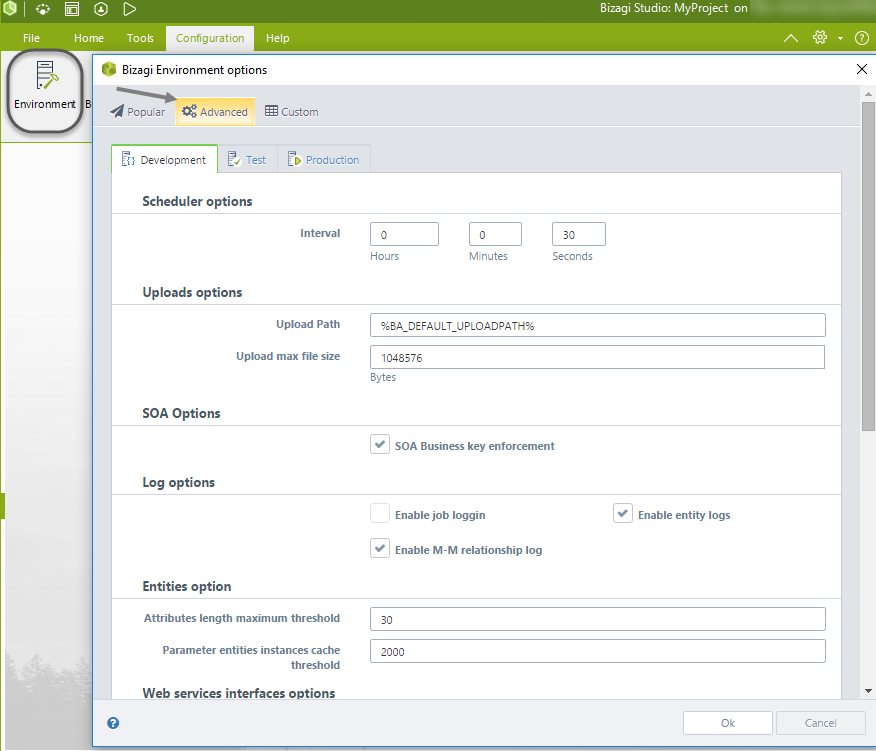Screen dimensions: 876x751
Task: Select the Advanced options tab
Action: (215, 112)
